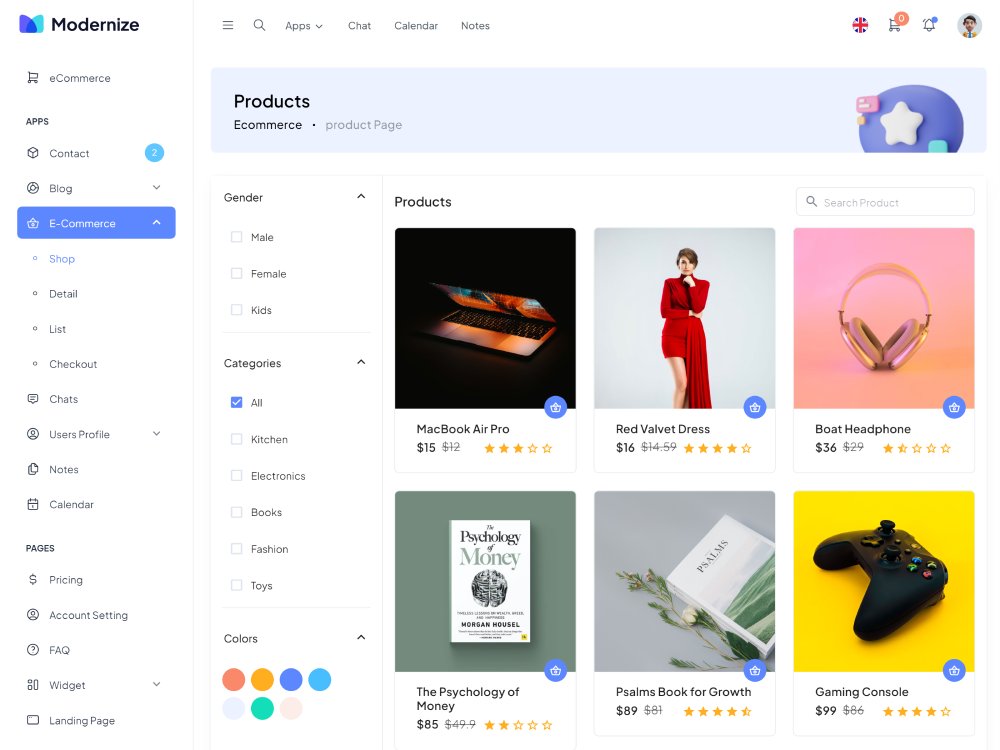Open user profile avatar
Viewport: 1000px width, 750px height.
point(969,26)
